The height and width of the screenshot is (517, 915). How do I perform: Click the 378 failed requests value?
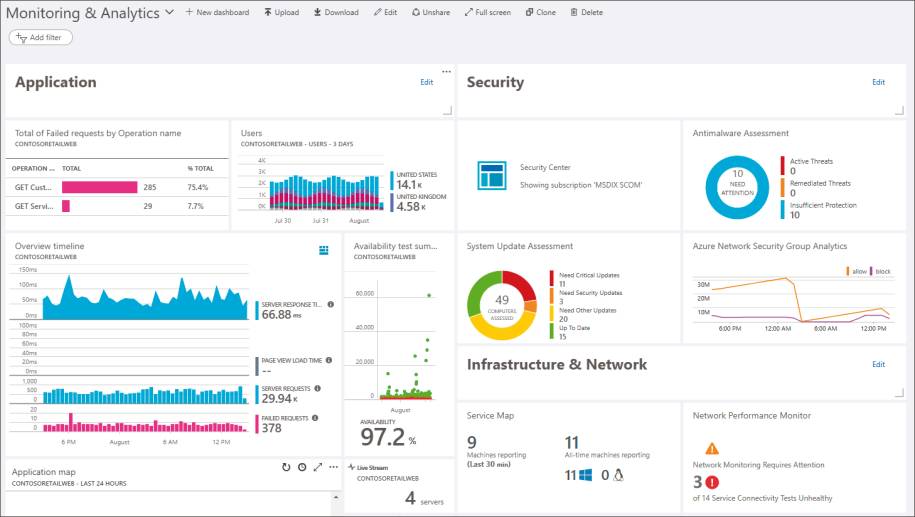click(271, 428)
